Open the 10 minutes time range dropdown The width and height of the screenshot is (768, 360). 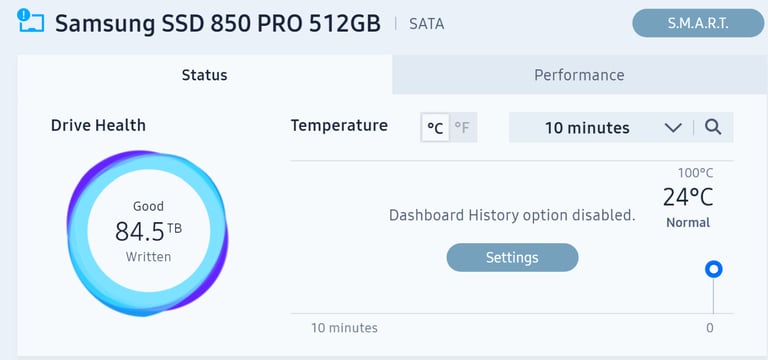[601, 127]
